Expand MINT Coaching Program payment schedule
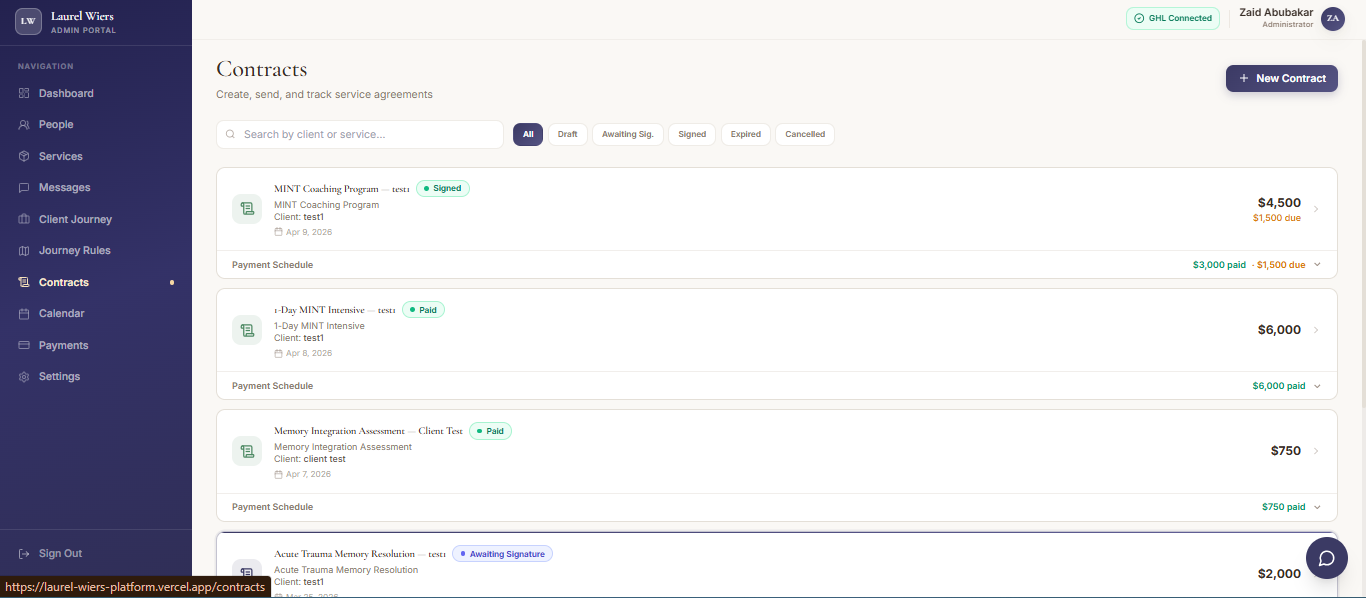 tap(1317, 265)
